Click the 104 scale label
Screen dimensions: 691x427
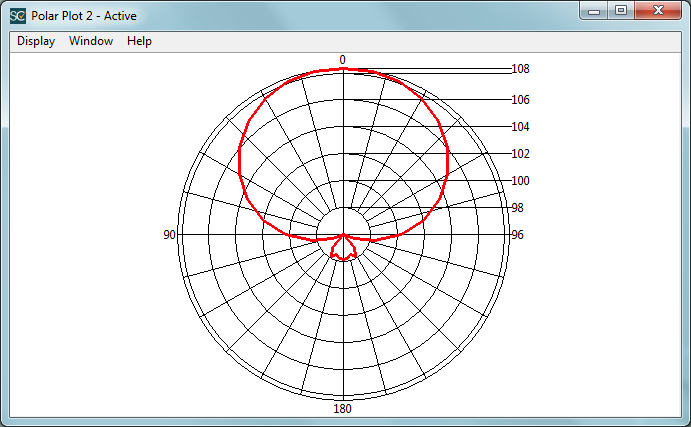520,127
